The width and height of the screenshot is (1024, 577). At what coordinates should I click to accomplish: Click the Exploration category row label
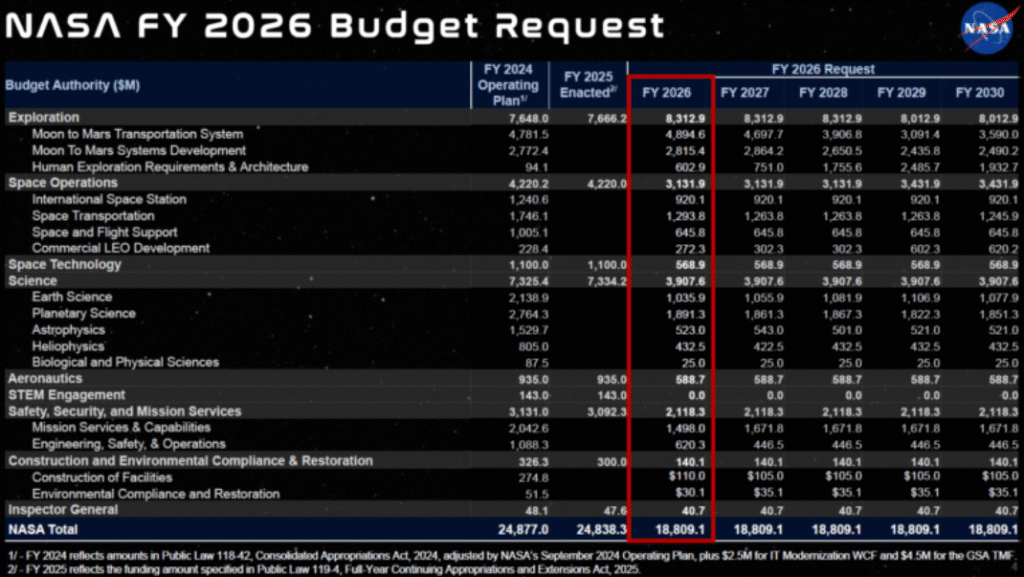click(44, 118)
